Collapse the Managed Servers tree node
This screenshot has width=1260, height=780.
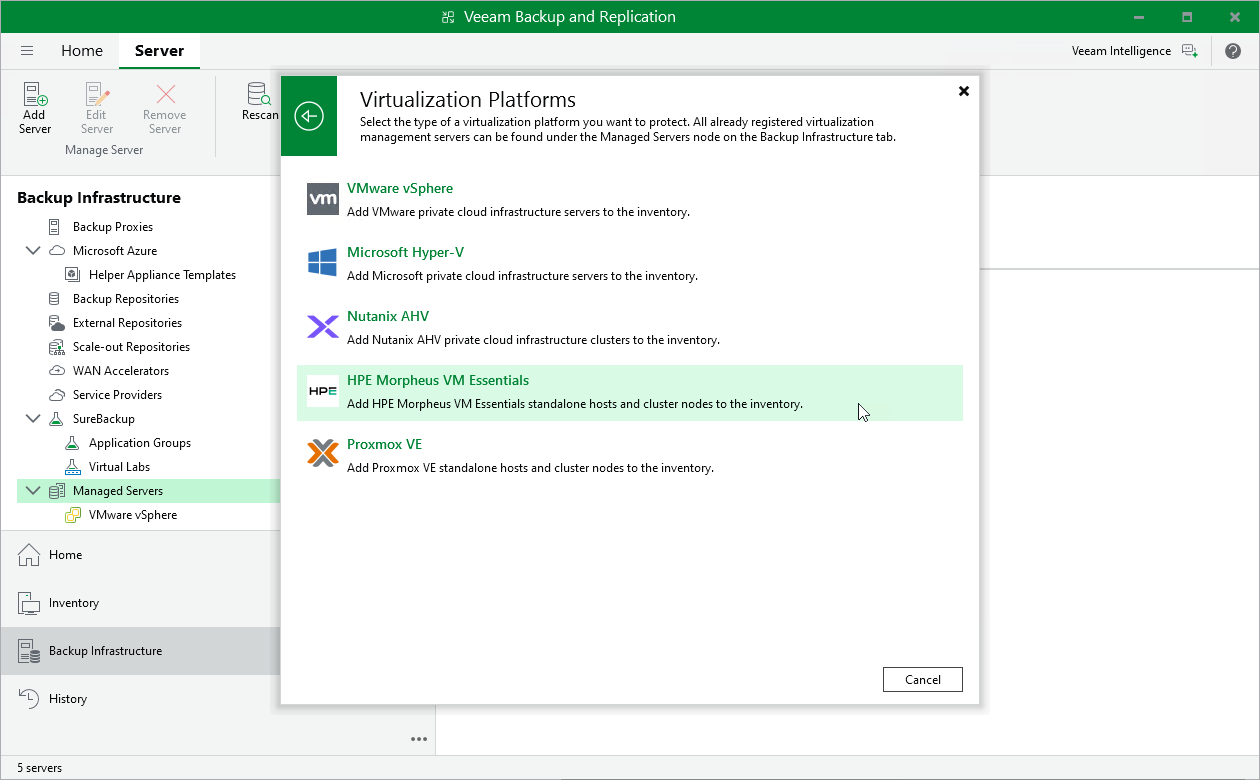click(x=33, y=491)
